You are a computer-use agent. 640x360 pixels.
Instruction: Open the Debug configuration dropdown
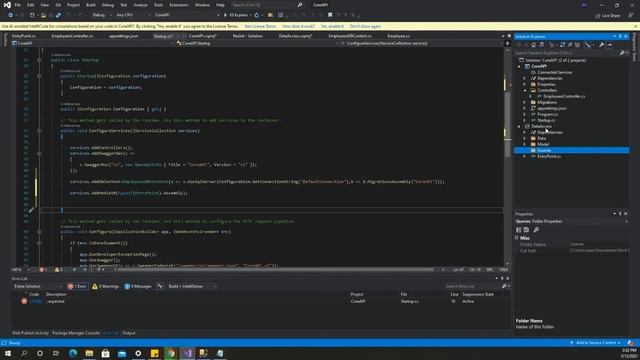click(102, 15)
